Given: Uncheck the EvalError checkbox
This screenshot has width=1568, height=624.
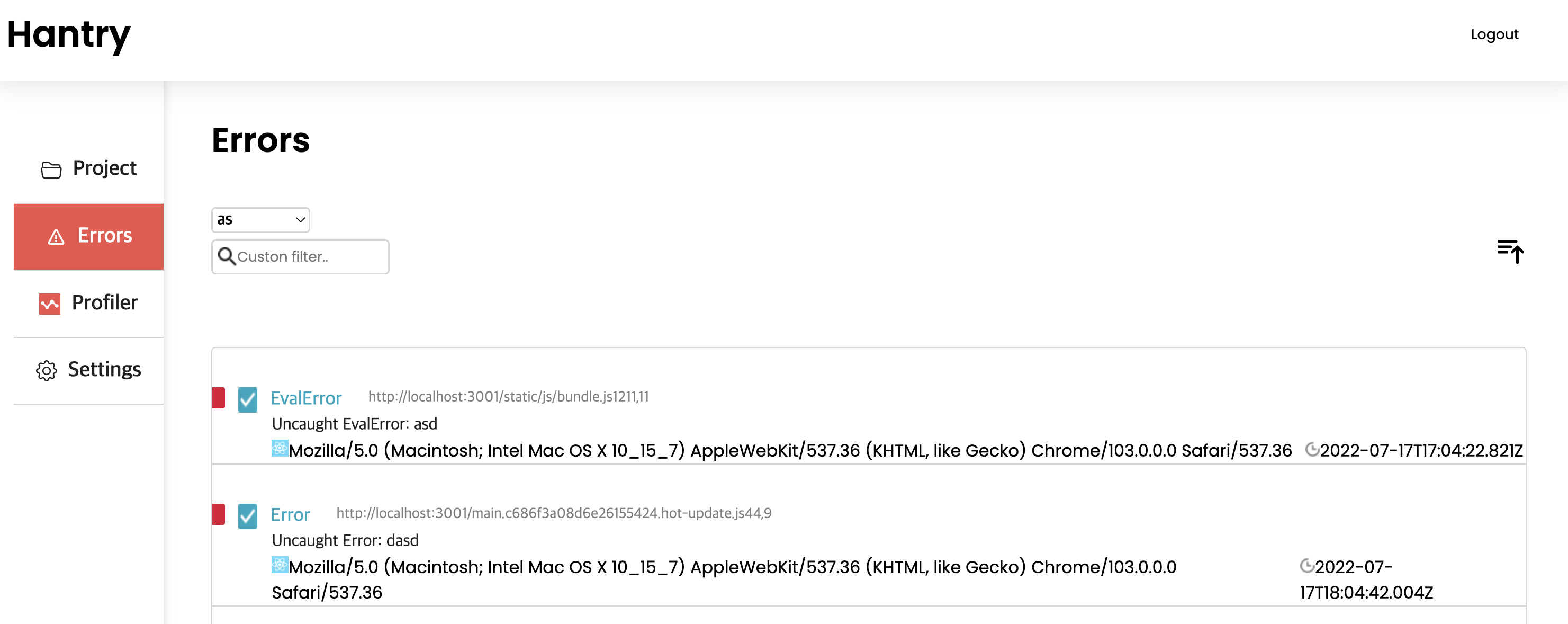Looking at the screenshot, I should click(x=247, y=400).
